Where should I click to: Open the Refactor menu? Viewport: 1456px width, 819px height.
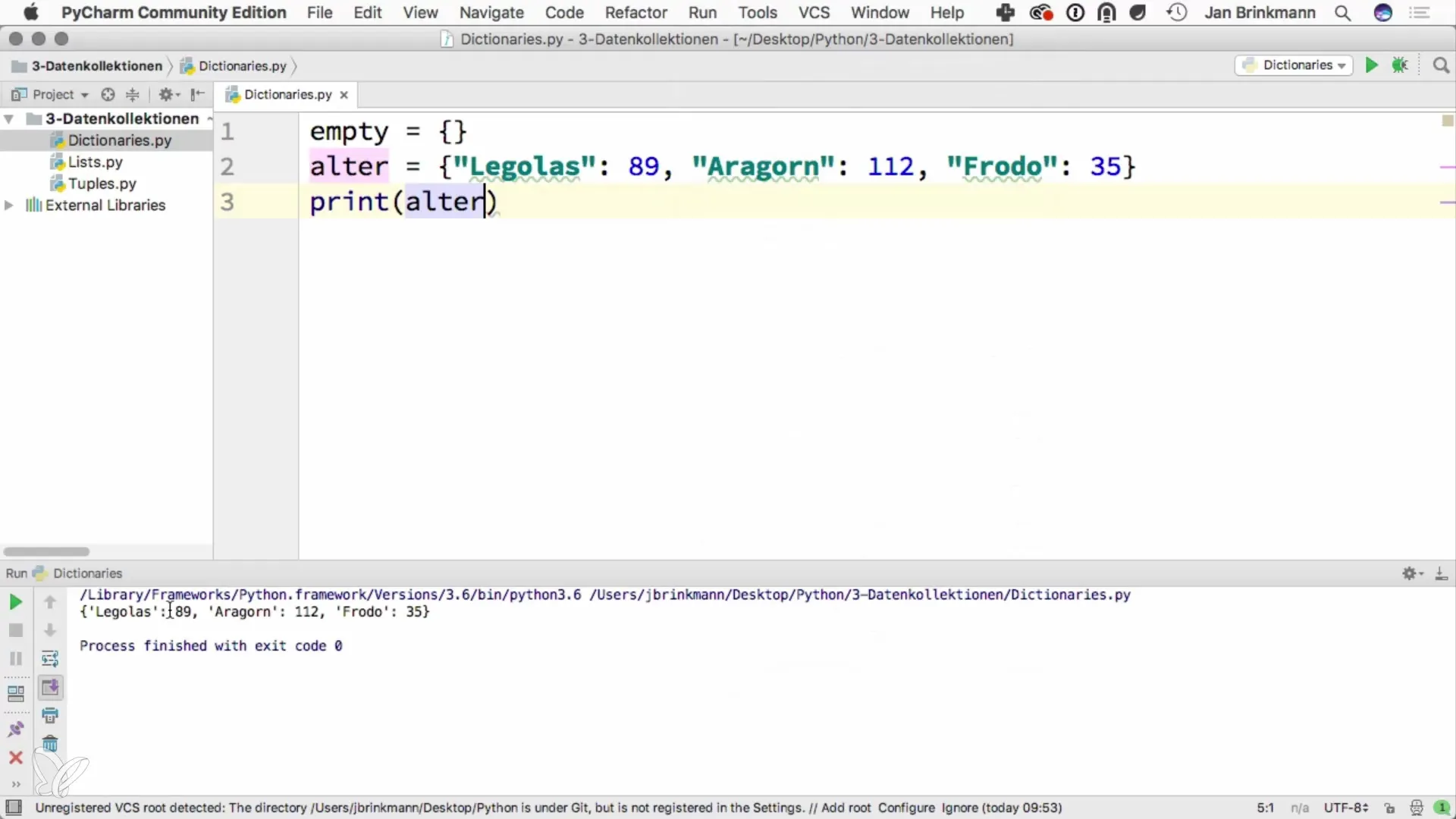635,12
